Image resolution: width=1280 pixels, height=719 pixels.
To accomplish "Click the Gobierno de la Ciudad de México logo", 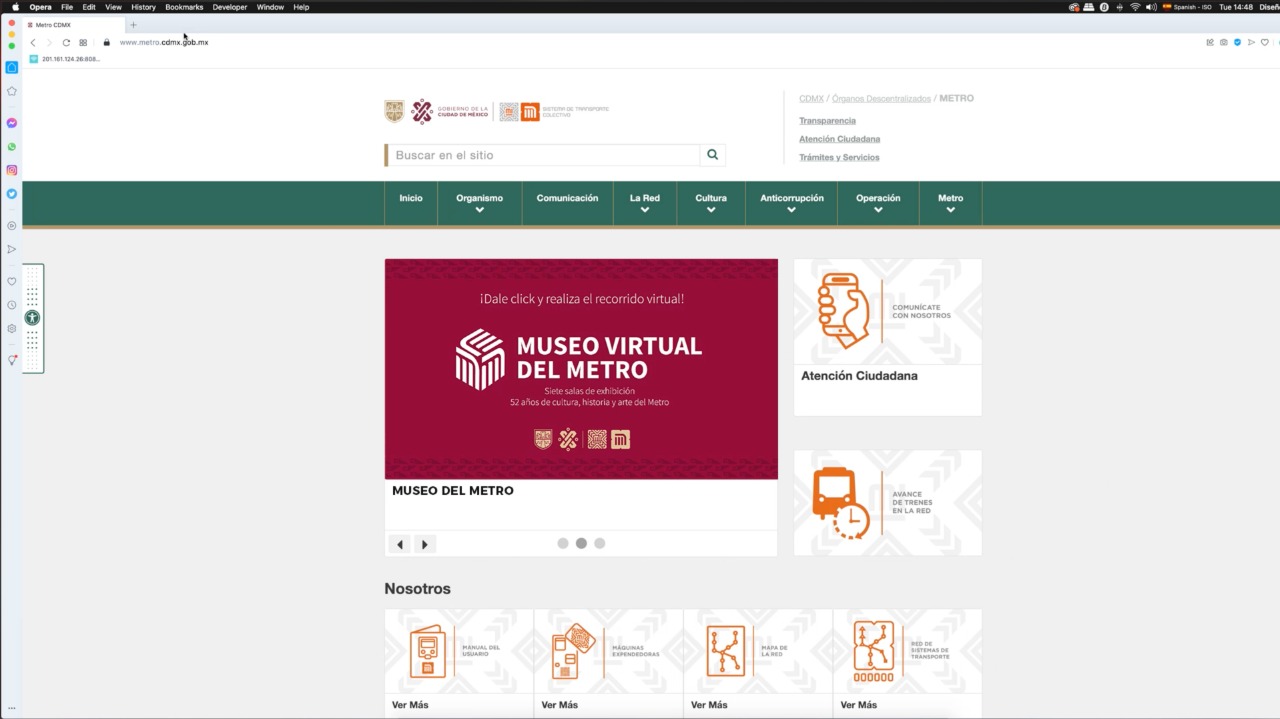I will tap(450, 111).
